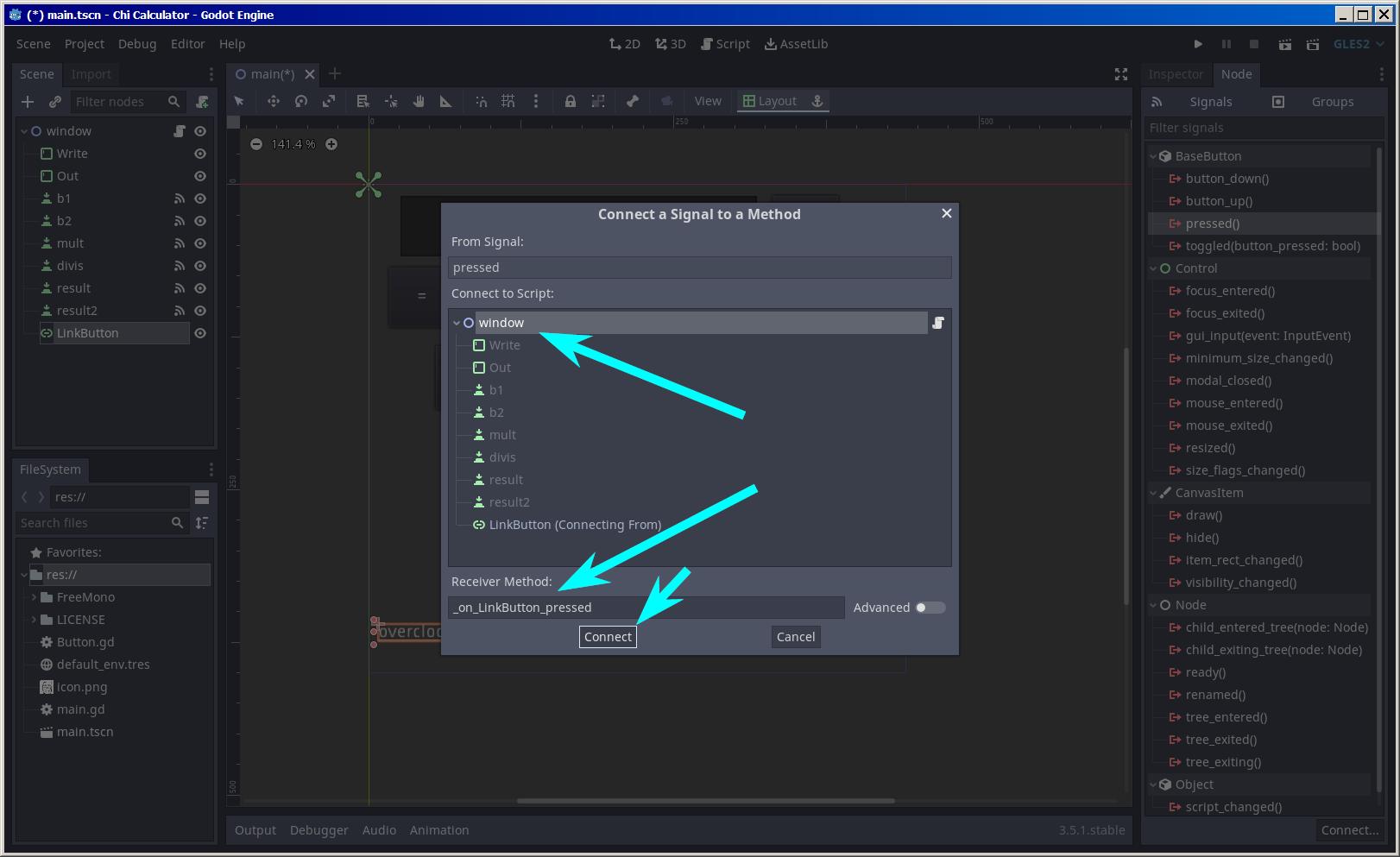Open the GLES2 renderer dropdown
Image resolution: width=1400 pixels, height=857 pixels.
[x=1359, y=44]
